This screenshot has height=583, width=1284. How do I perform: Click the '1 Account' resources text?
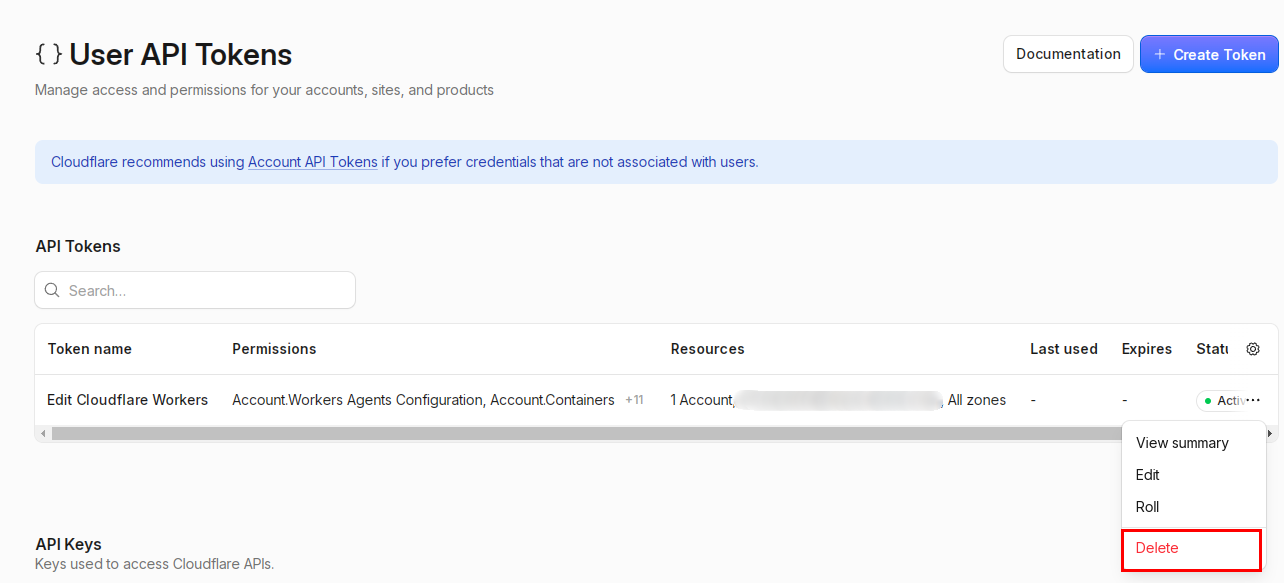(702, 400)
